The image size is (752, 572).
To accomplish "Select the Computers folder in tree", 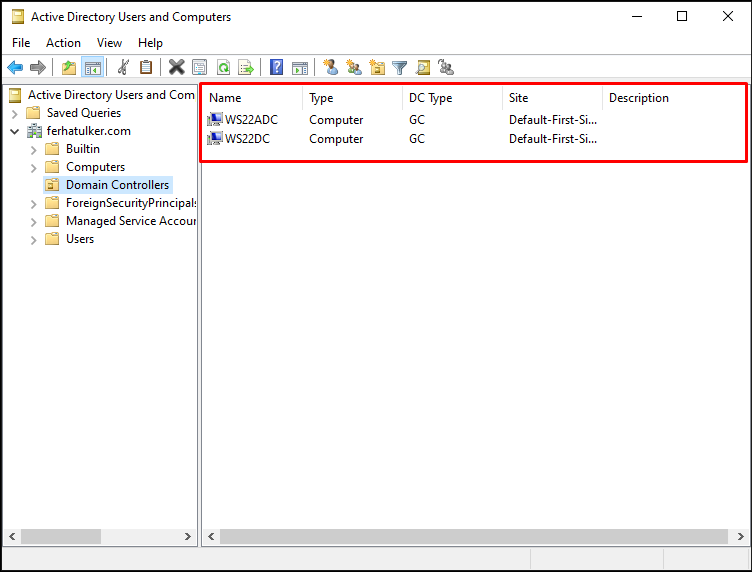I will point(95,167).
